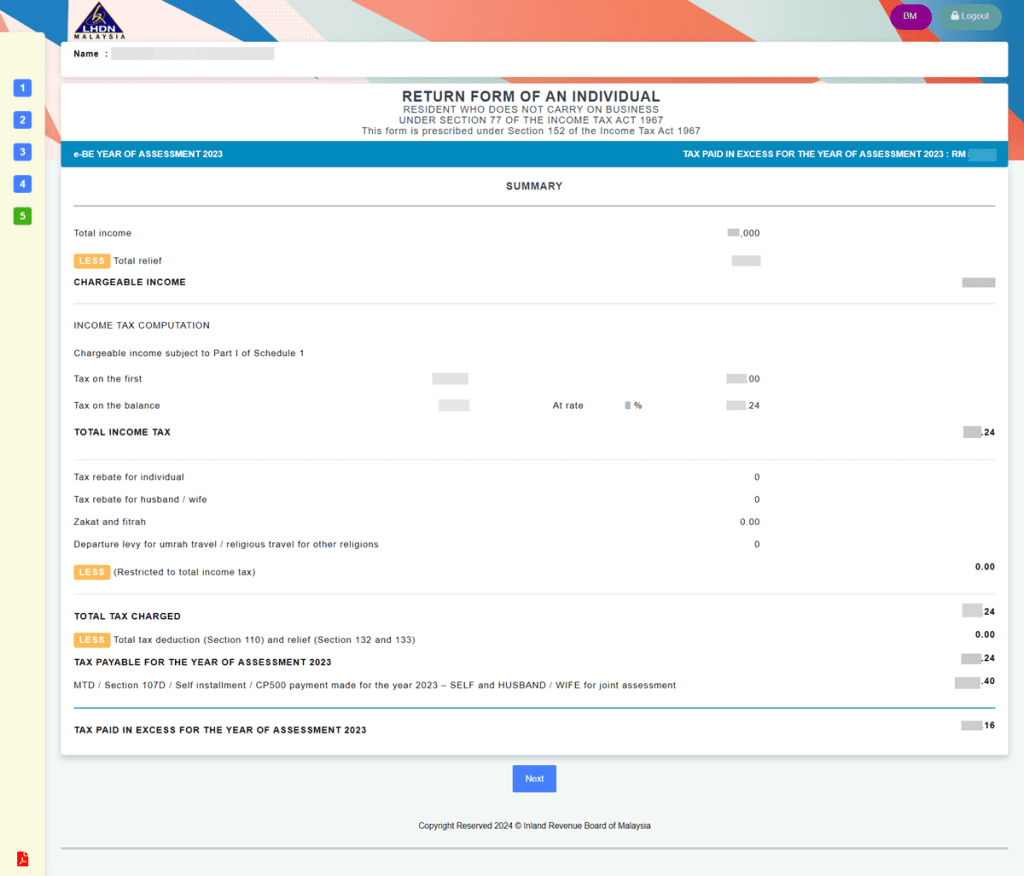Click the redacted Name field

[x=192, y=54]
